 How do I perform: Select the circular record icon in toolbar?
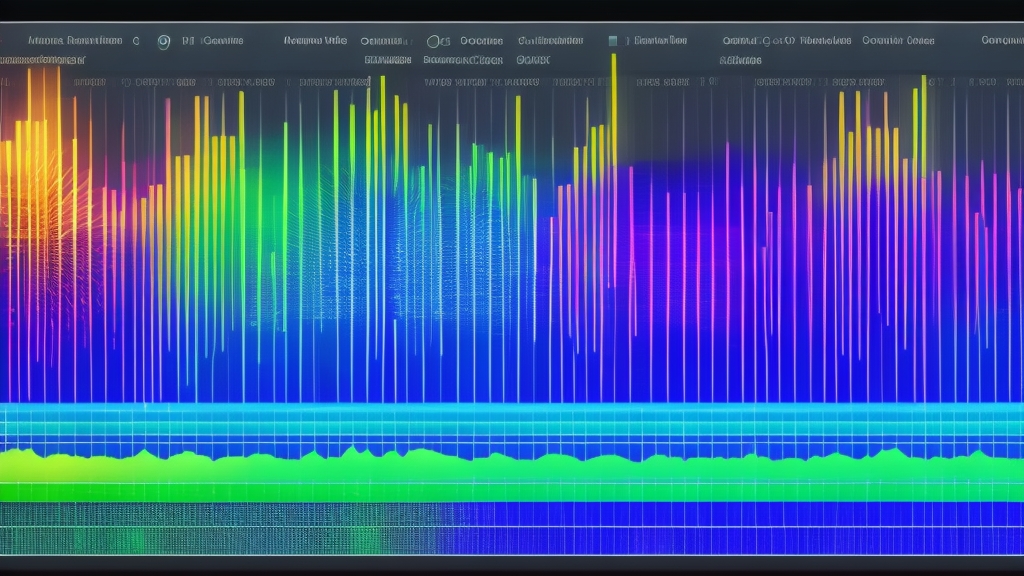163,40
